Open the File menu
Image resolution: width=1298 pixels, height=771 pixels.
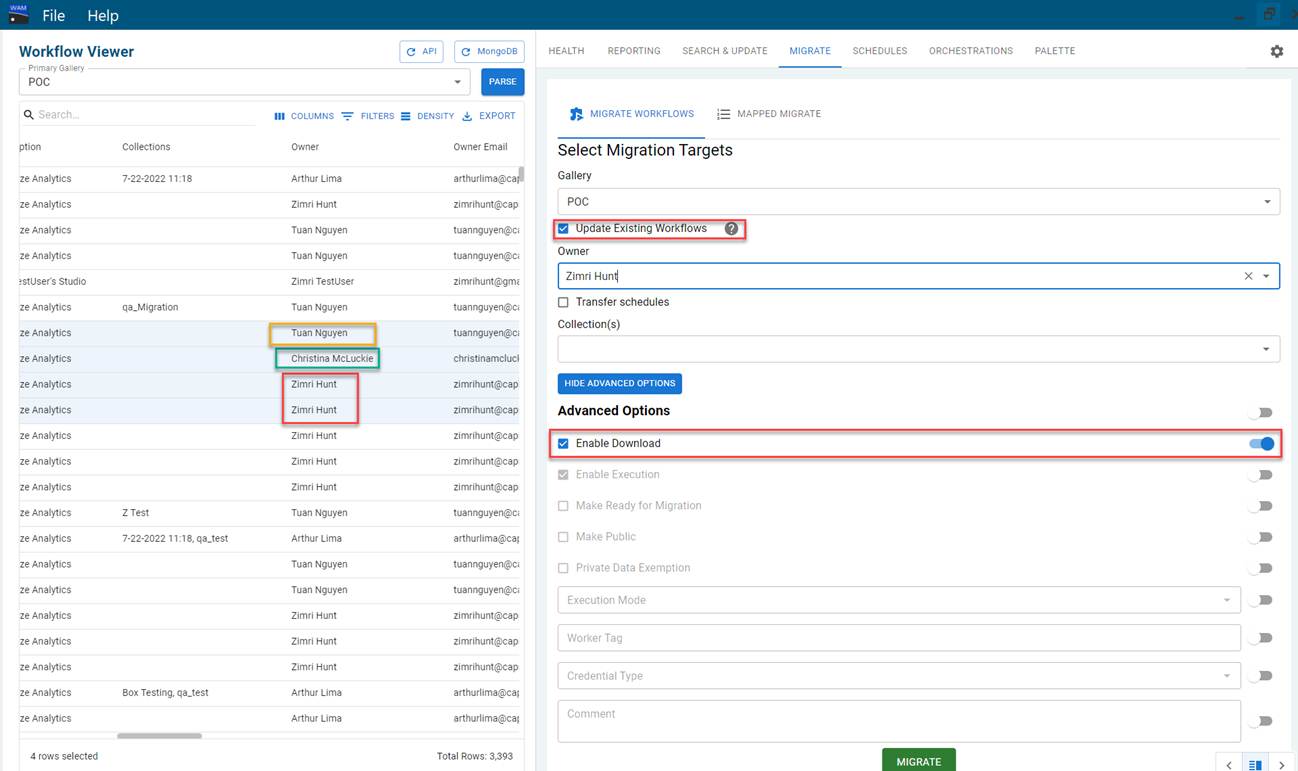coord(53,15)
